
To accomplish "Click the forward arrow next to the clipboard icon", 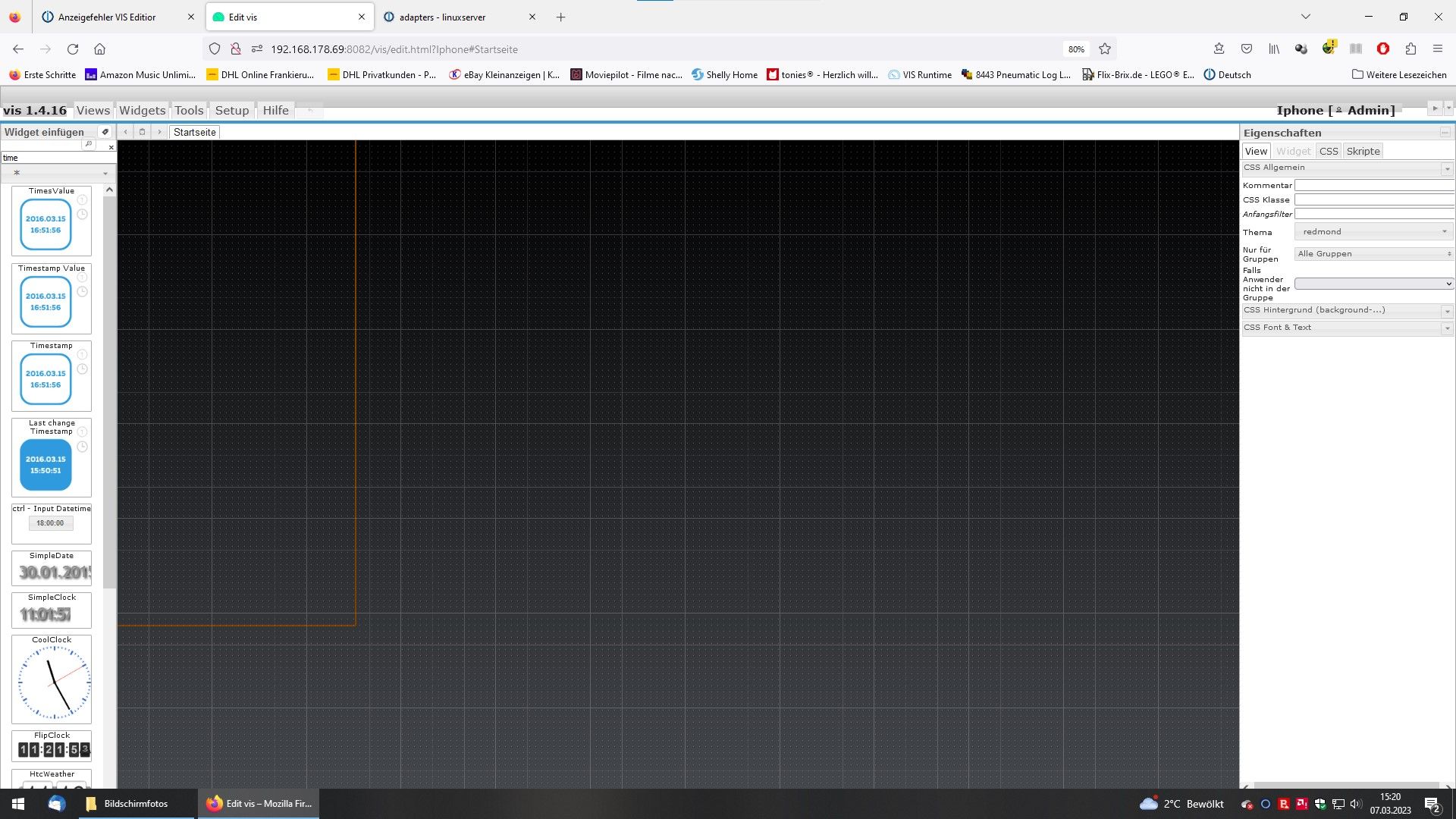I will (x=159, y=131).
